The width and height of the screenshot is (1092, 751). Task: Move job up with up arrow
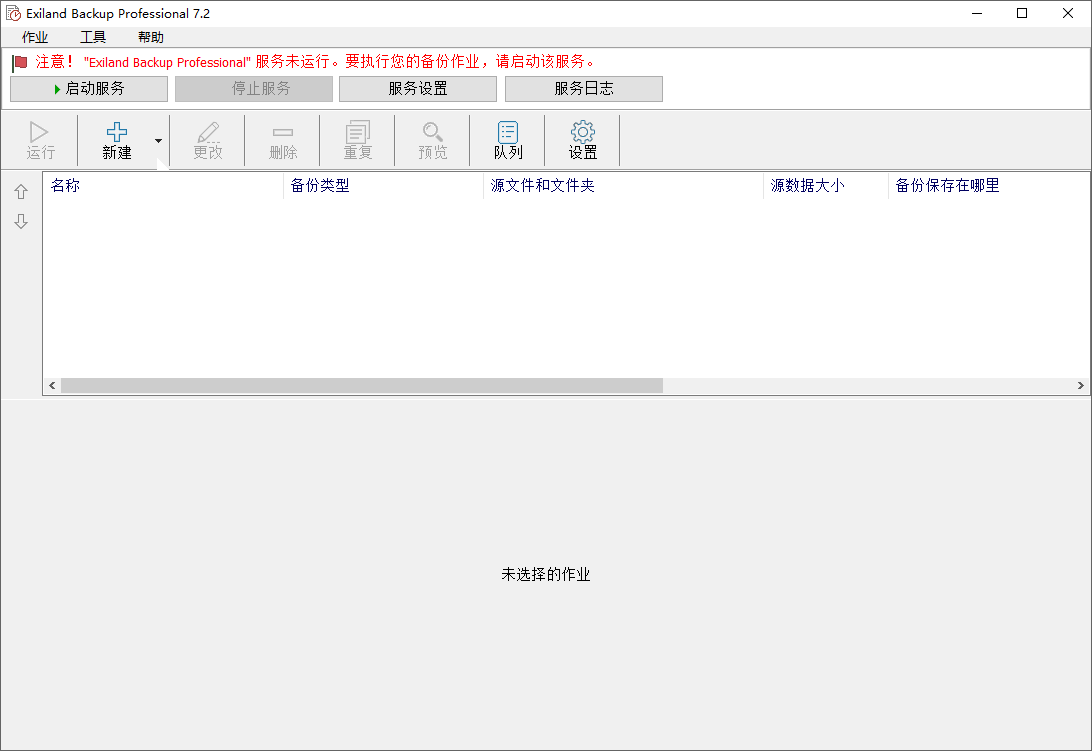point(21,192)
